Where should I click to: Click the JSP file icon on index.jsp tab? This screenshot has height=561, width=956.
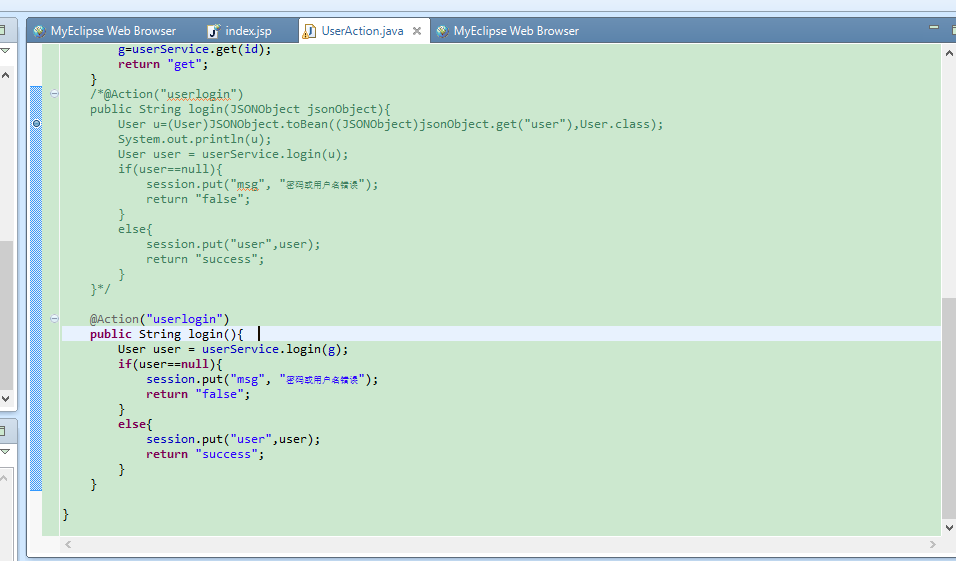(x=213, y=31)
